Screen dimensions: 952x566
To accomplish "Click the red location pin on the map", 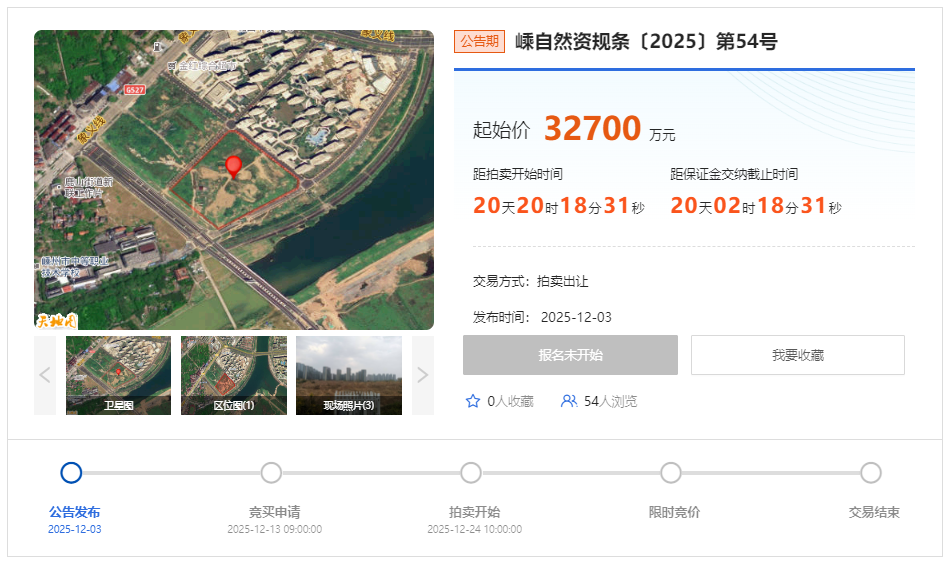I will (x=233, y=166).
